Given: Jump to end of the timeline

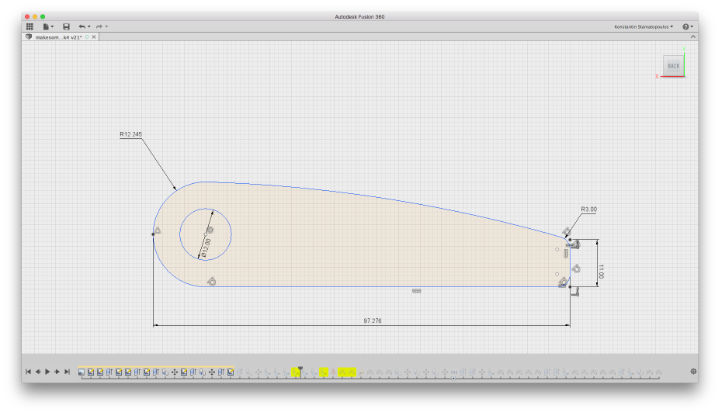Looking at the screenshot, I should [x=67, y=372].
